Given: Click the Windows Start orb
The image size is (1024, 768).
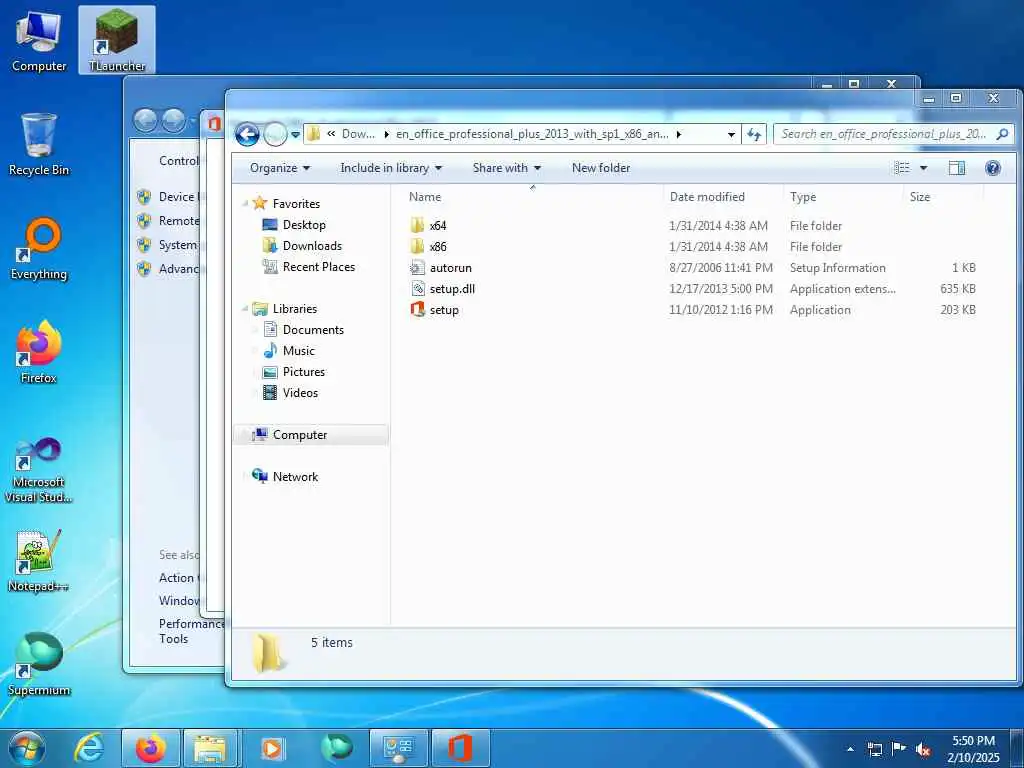Looking at the screenshot, I should point(27,748).
